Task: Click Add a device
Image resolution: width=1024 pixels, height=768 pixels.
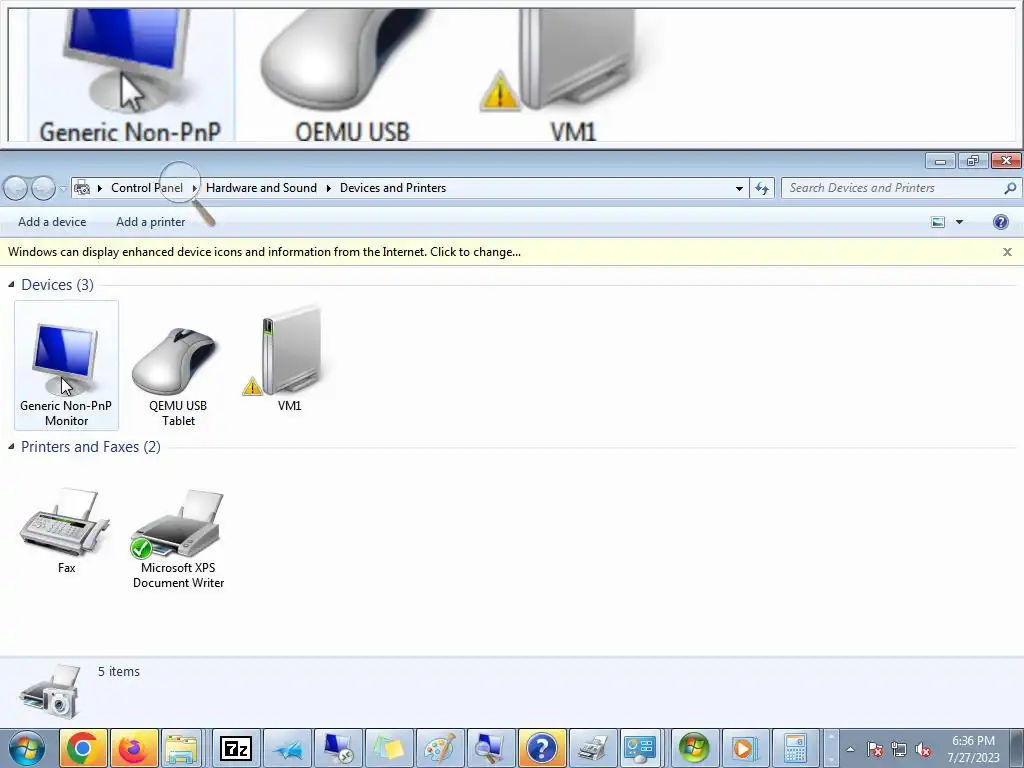Action: (52, 222)
